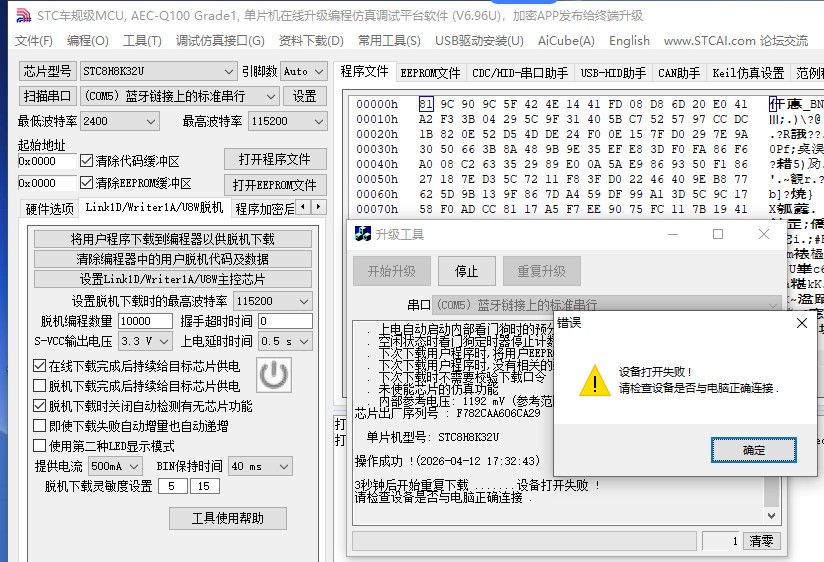Click 脱机编程数量 input field 10000
This screenshot has width=824, height=562.
(x=146, y=321)
